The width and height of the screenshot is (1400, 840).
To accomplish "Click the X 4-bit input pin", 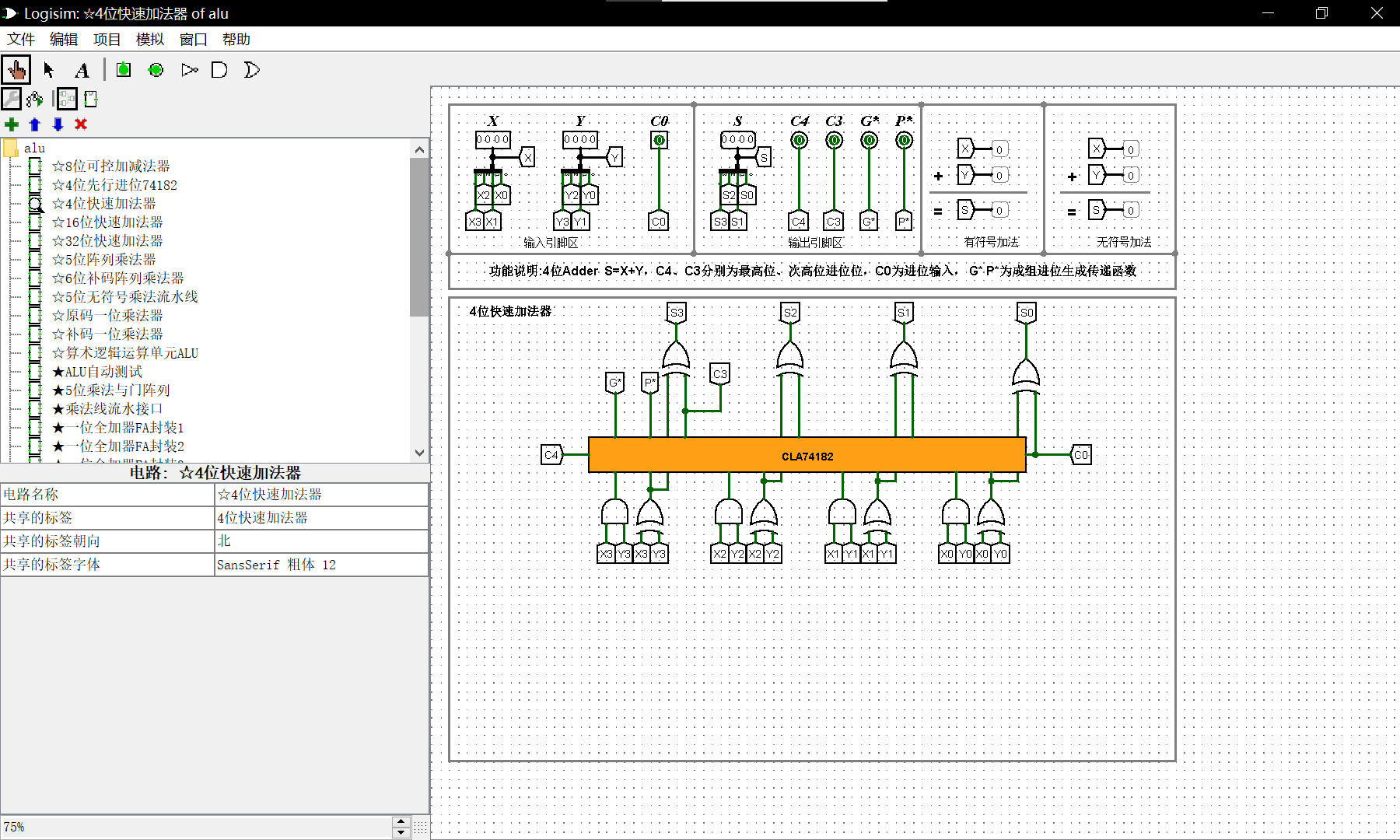I will point(493,140).
